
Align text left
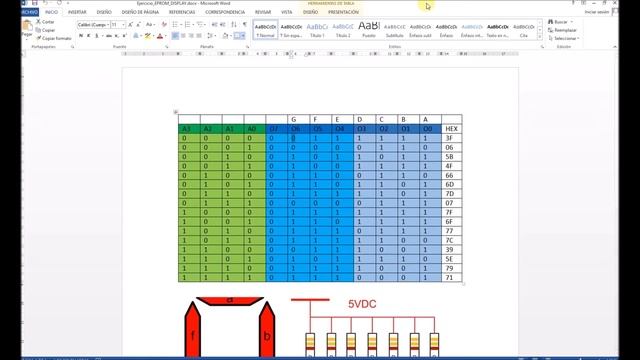(175, 36)
